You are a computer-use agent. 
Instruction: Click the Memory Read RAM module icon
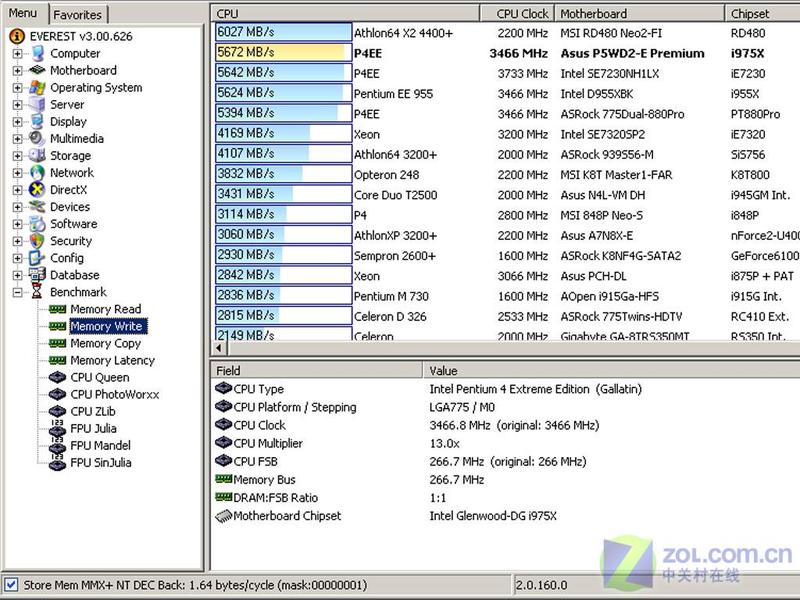pyautogui.click(x=58, y=309)
